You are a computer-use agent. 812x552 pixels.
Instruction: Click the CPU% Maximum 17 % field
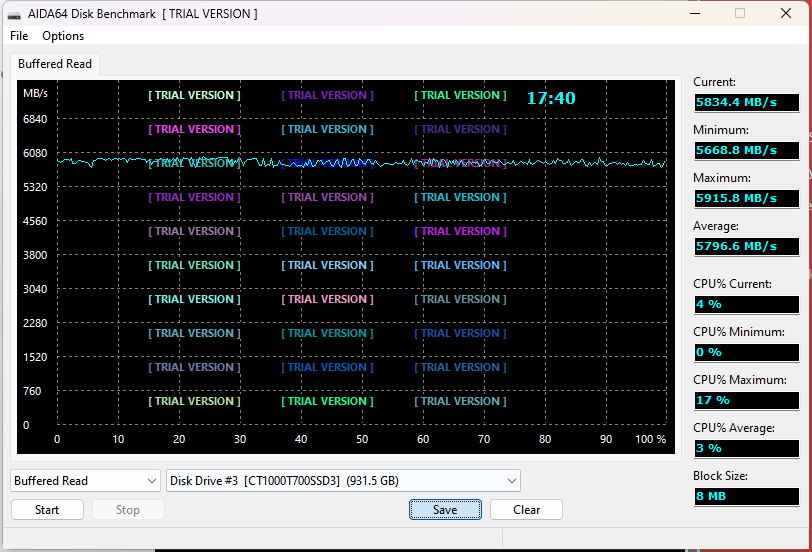coord(746,400)
